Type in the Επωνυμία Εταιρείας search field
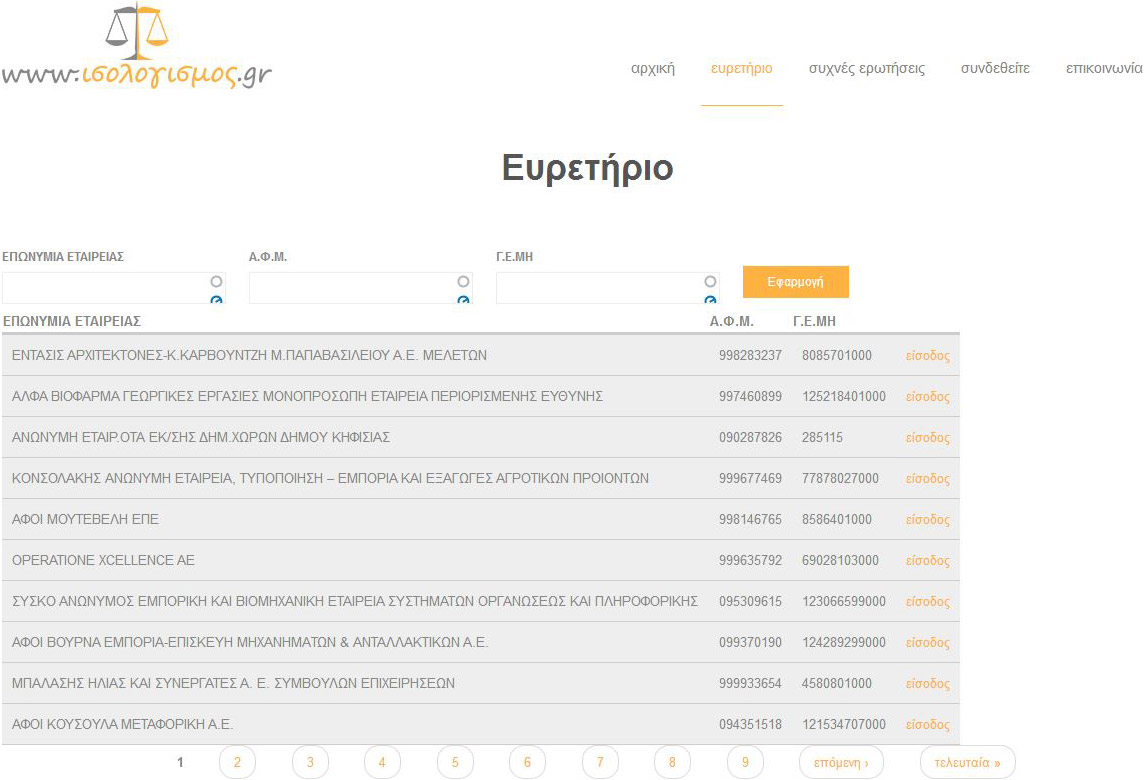Image resolution: width=1144 pixels, height=780 pixels. pos(105,288)
